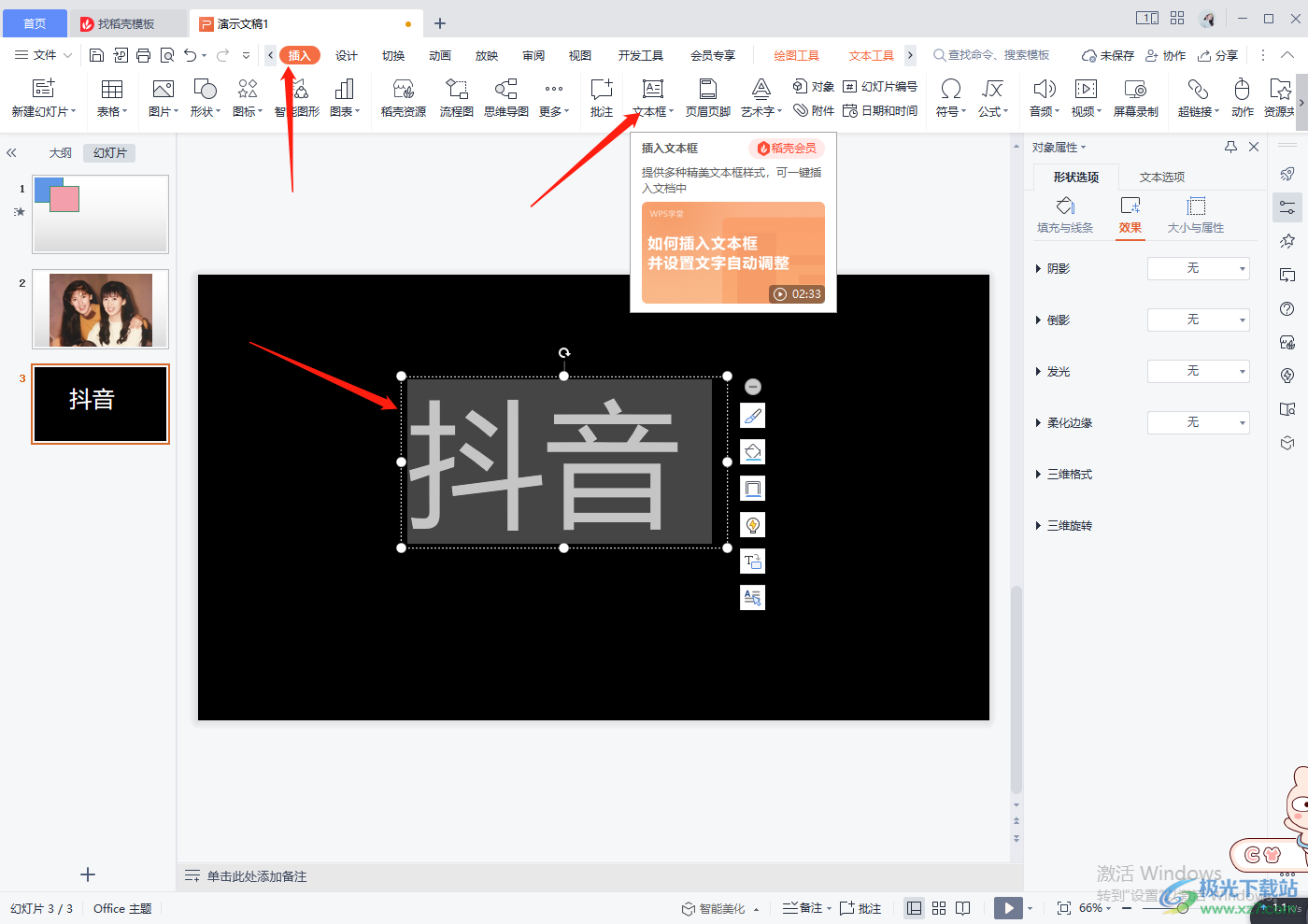The image size is (1308, 924).
Task: Switch to 大纲 outline view
Action: [x=61, y=153]
